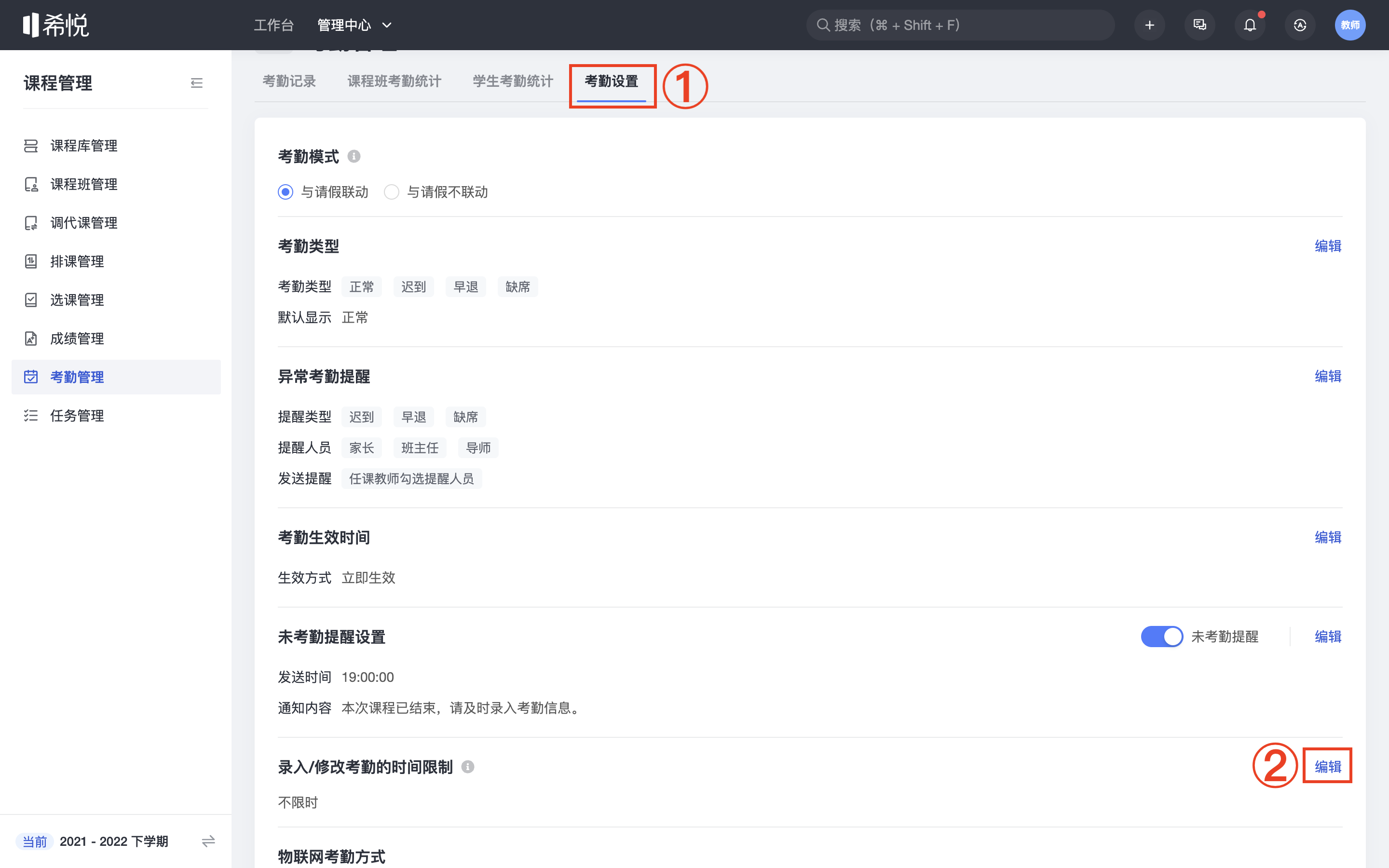The width and height of the screenshot is (1389, 868).
Task: Click the 任课教师勾选提醒人员 tag
Action: pyautogui.click(x=411, y=478)
